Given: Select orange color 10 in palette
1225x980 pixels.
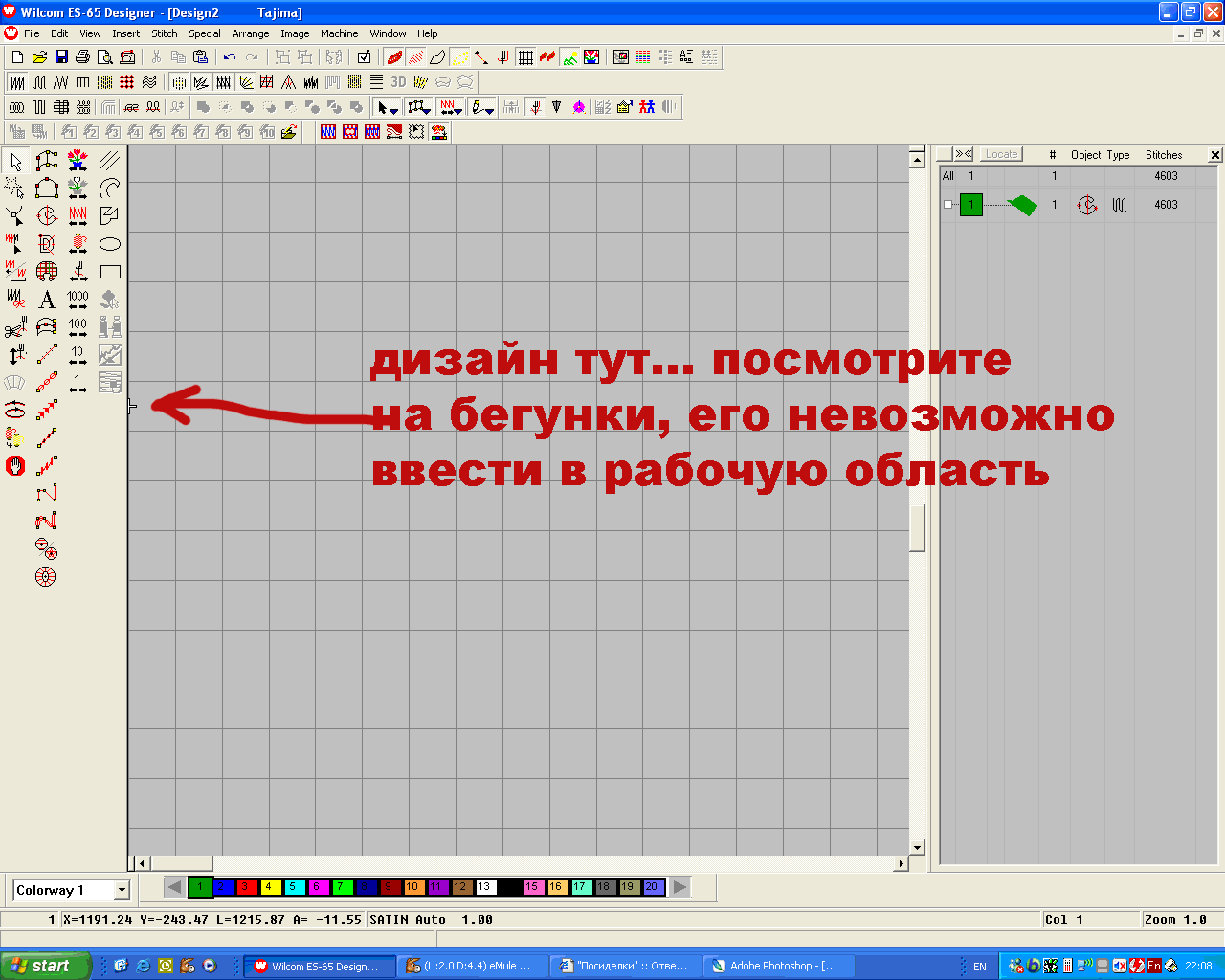Looking at the screenshot, I should point(412,887).
